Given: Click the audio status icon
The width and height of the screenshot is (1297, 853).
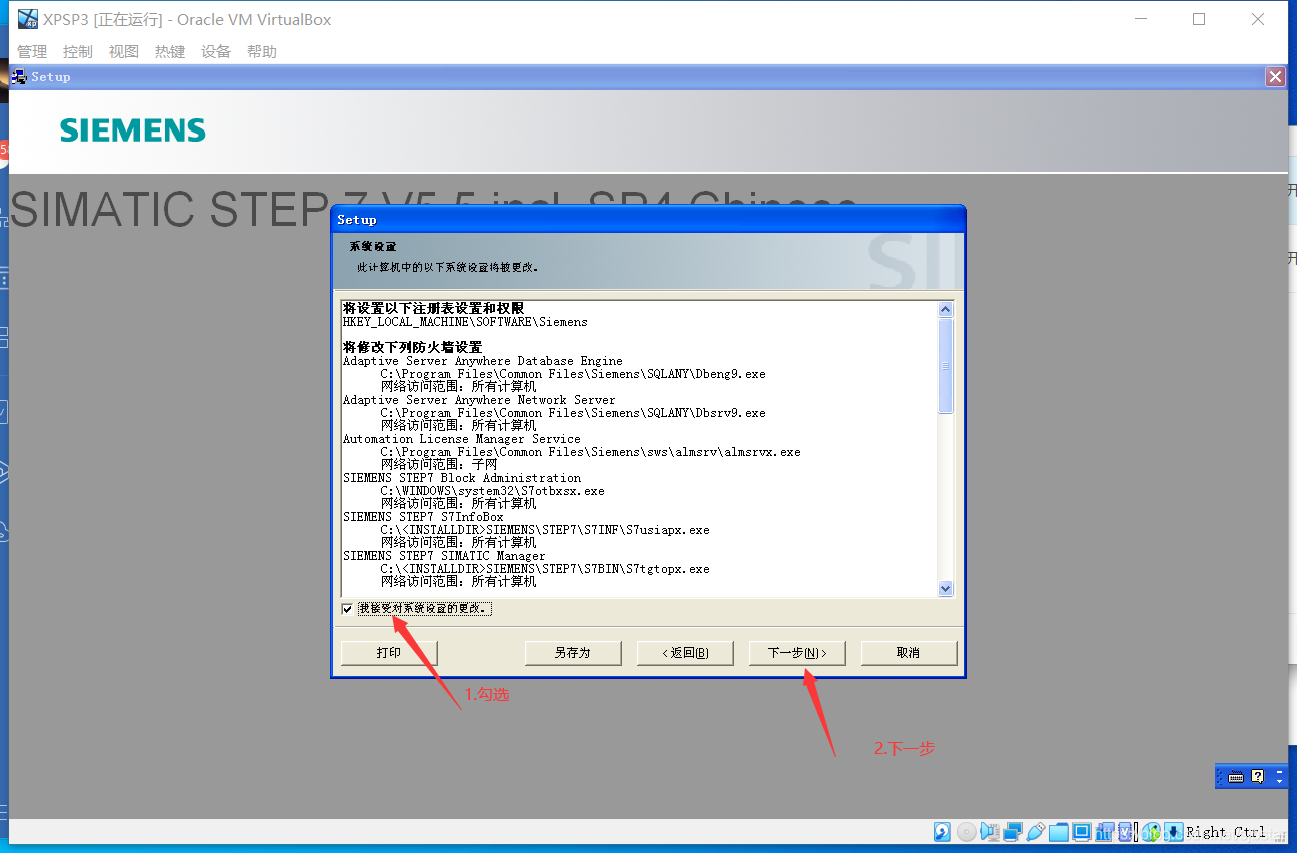Looking at the screenshot, I should (990, 832).
